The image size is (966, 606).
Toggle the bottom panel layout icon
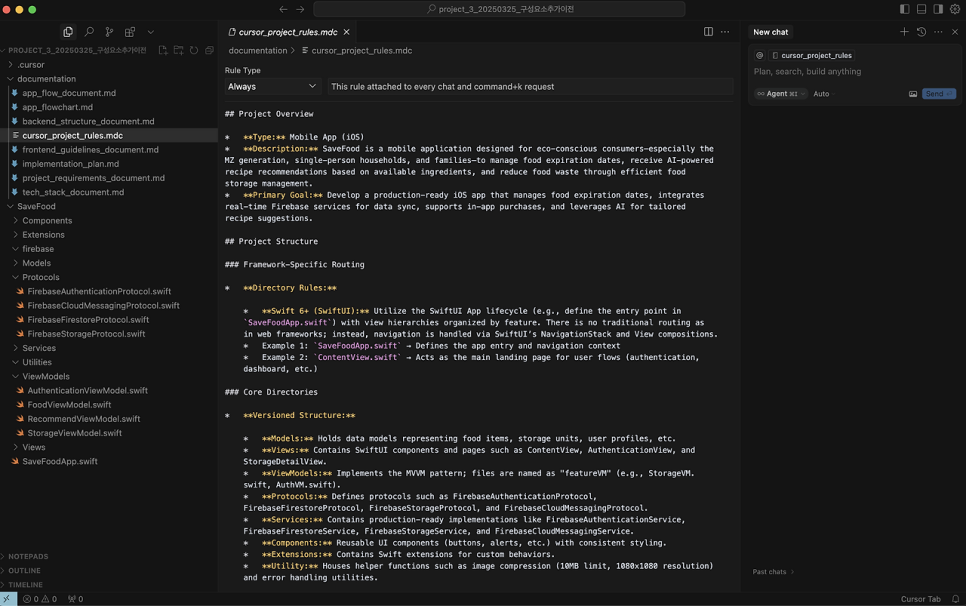(x=921, y=9)
